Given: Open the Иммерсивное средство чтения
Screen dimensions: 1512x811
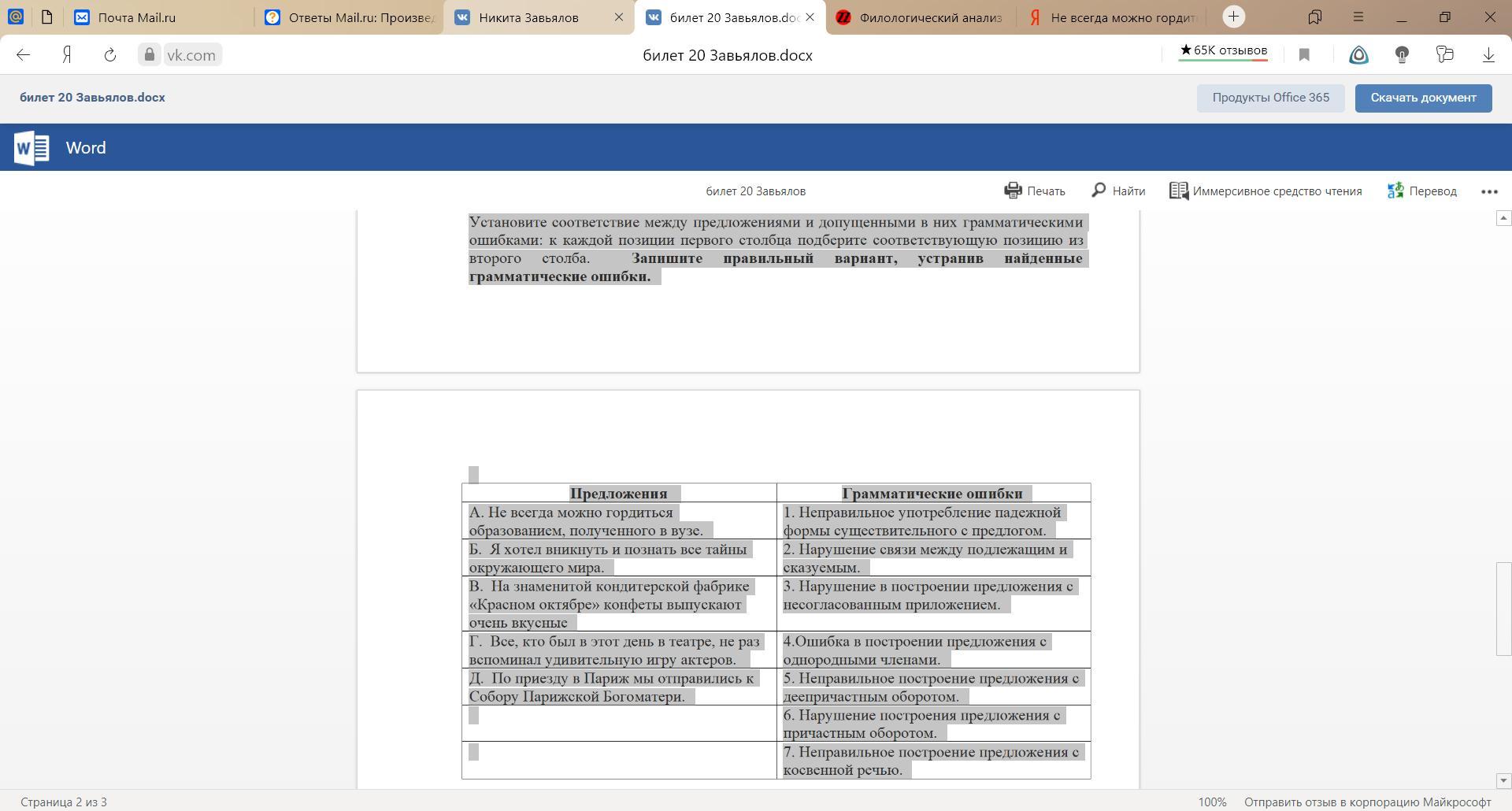Looking at the screenshot, I should pos(1266,191).
